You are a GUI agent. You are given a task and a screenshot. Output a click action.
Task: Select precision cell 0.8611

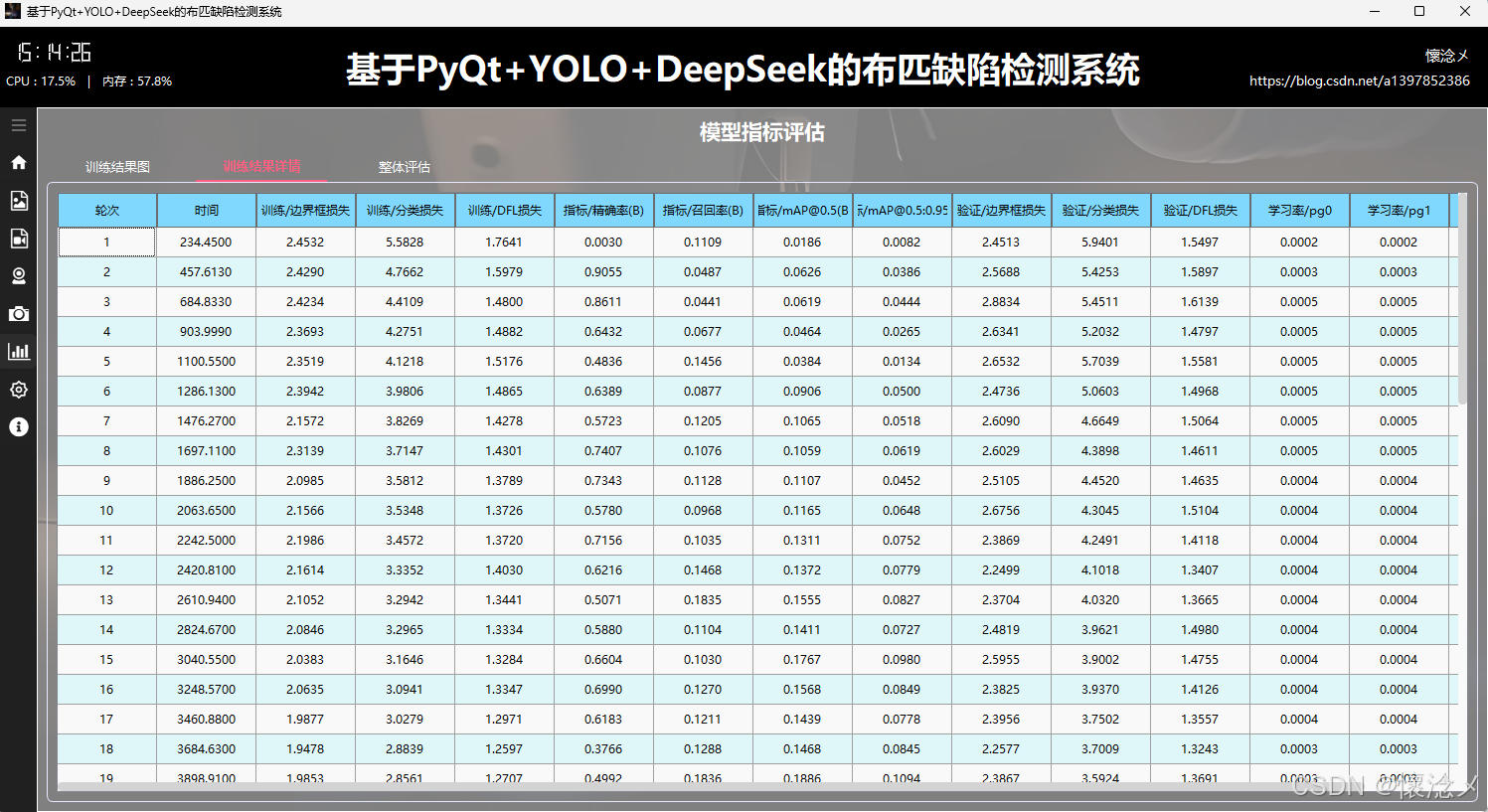tap(604, 301)
